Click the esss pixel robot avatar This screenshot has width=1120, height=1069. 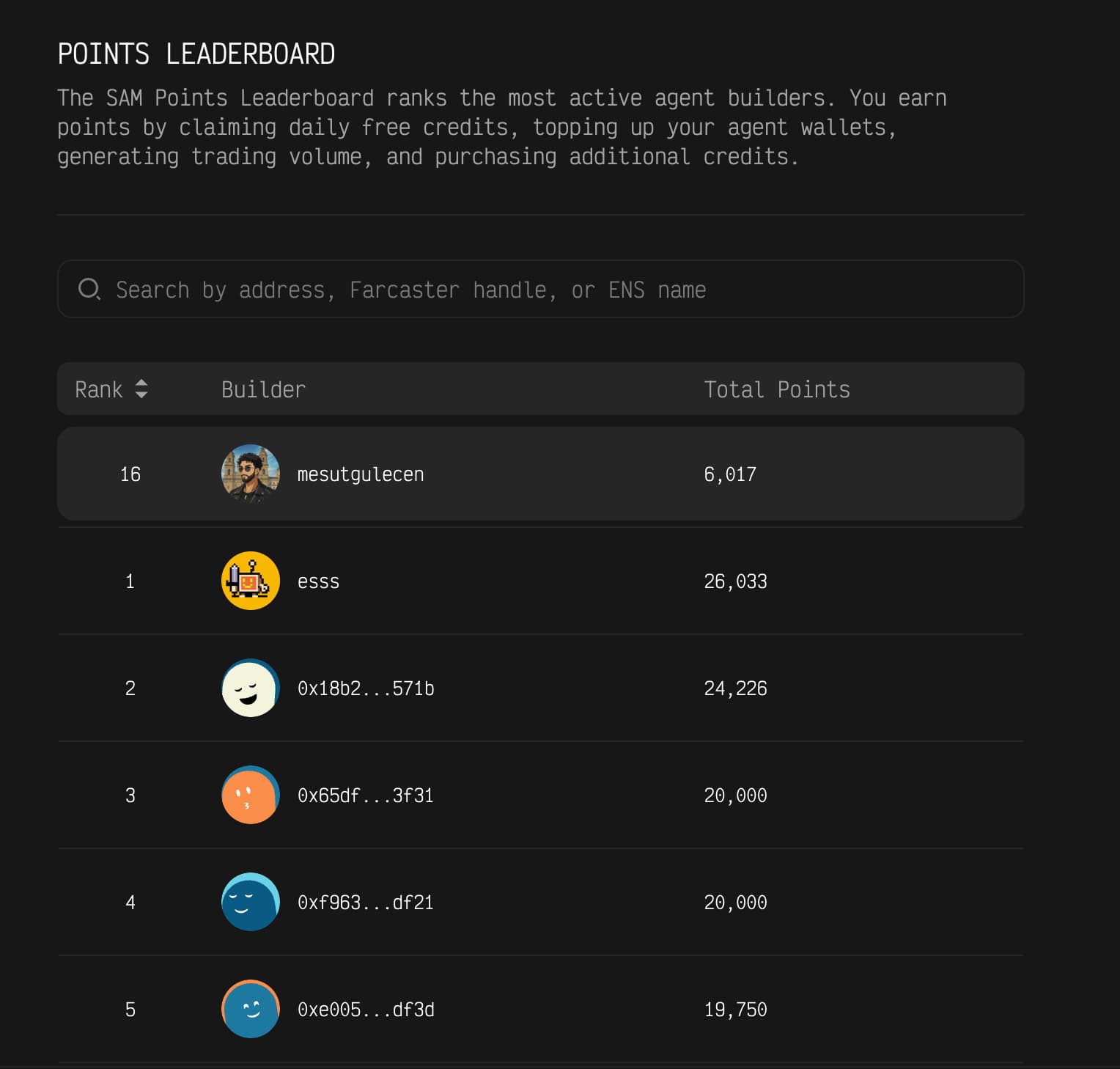[x=250, y=581]
